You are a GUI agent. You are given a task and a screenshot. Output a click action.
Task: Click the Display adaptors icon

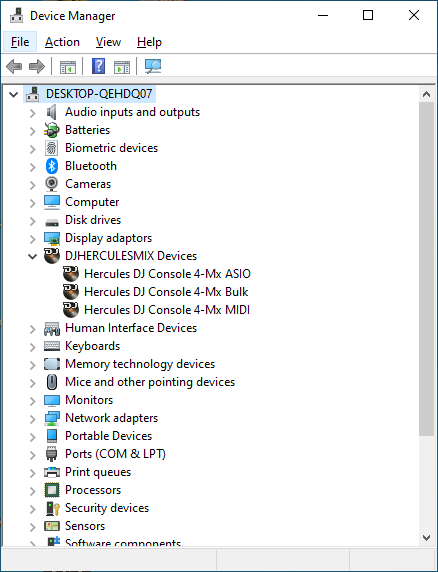coord(52,238)
